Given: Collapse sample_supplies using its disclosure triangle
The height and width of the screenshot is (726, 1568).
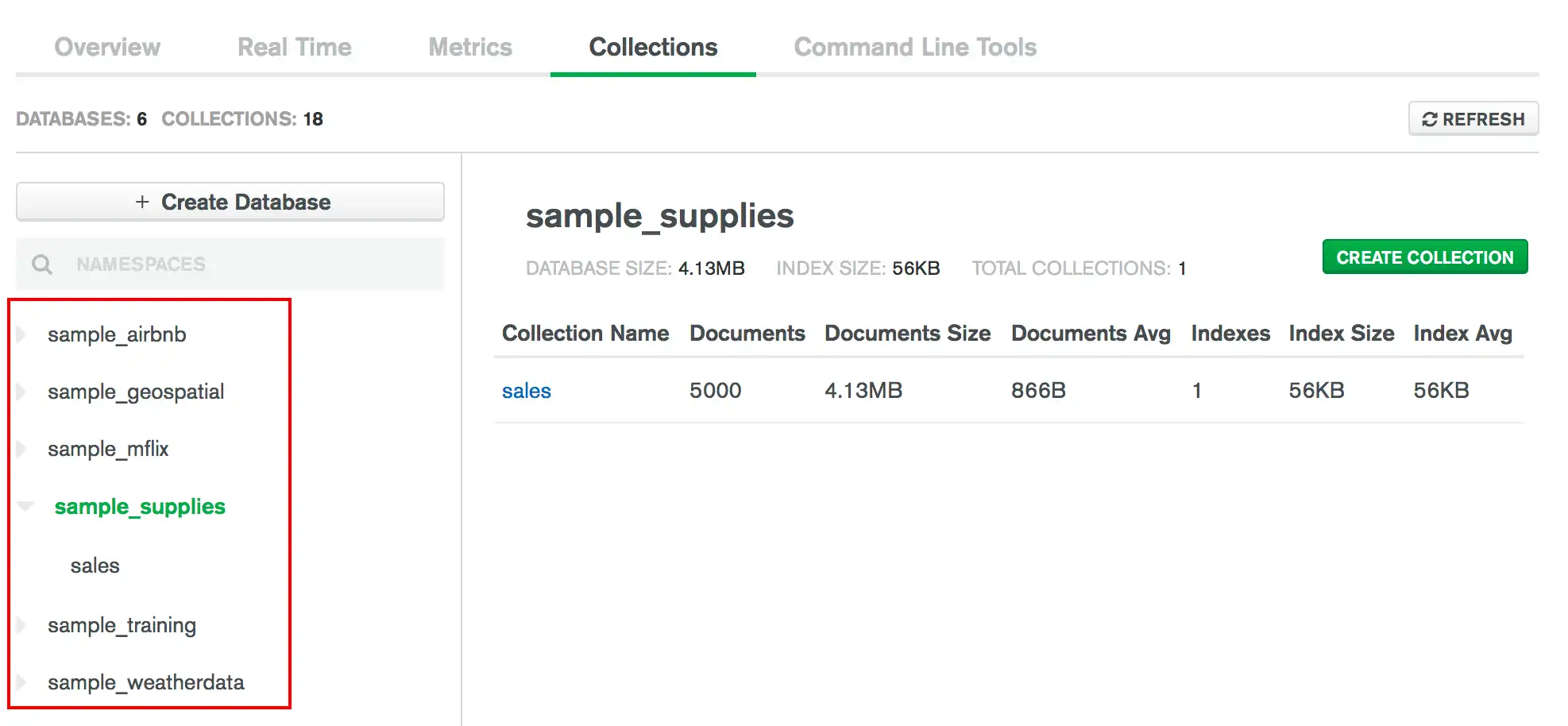Looking at the screenshot, I should pyautogui.click(x=25, y=506).
